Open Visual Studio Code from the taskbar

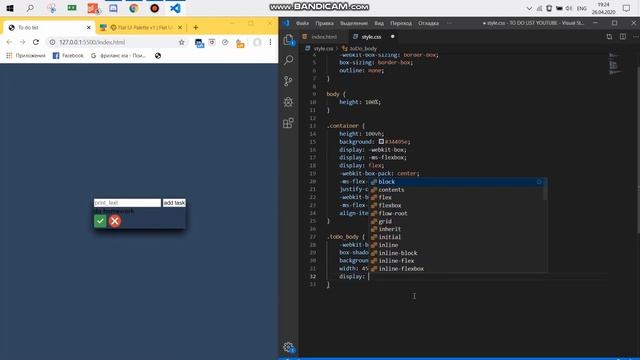pos(176,8)
